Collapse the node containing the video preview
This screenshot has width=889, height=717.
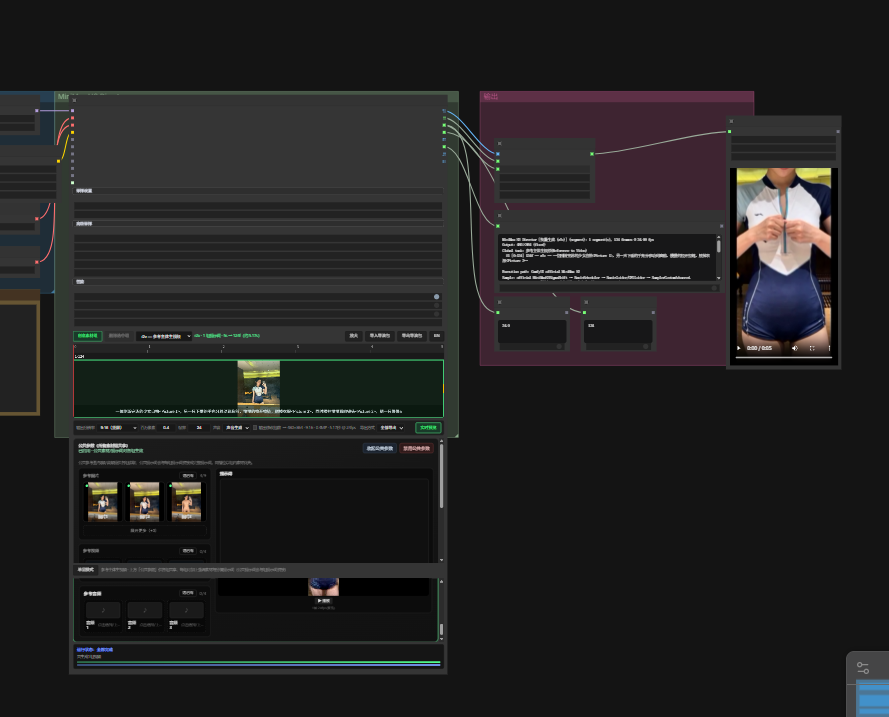731,121
